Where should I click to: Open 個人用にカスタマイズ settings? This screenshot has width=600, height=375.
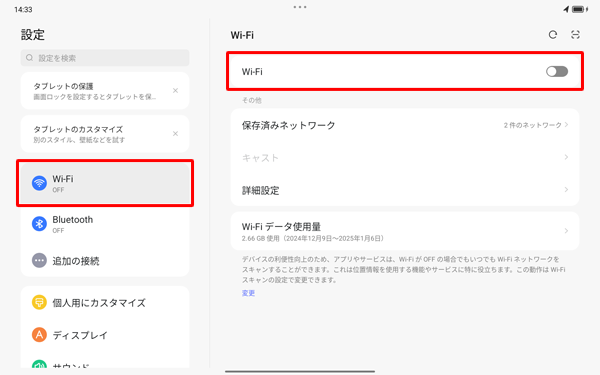(105, 302)
